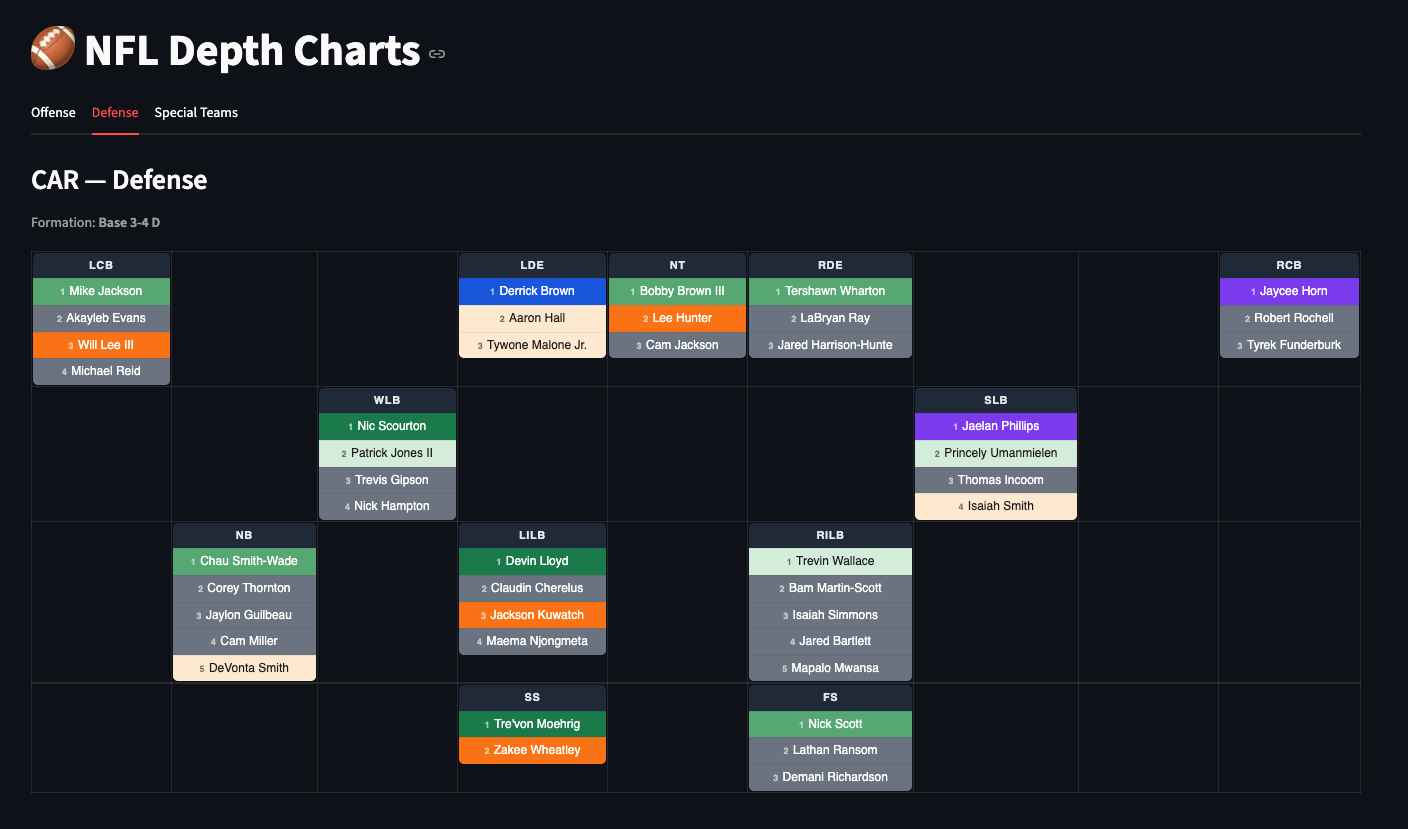Click the WLB position header

[x=387, y=400]
